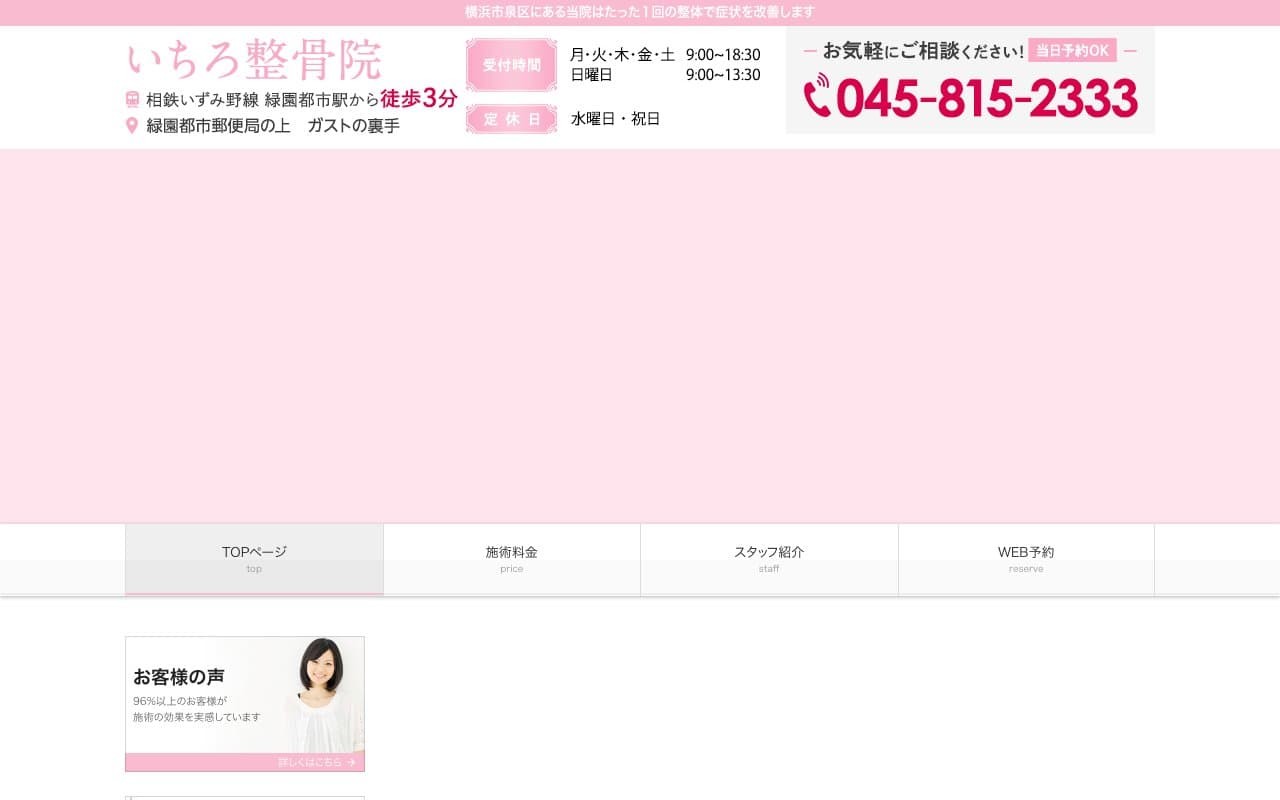Open the WEB予約 reserve tab

click(x=1026, y=559)
